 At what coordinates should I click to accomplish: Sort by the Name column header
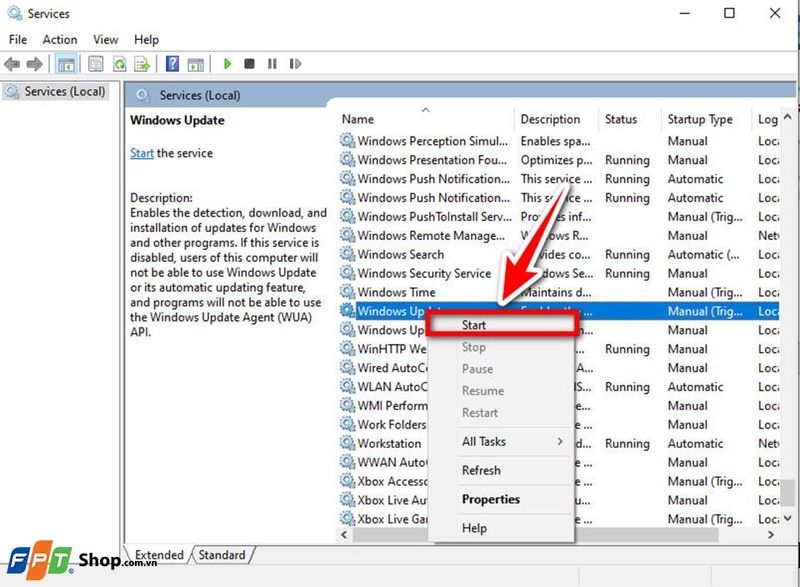click(427, 119)
